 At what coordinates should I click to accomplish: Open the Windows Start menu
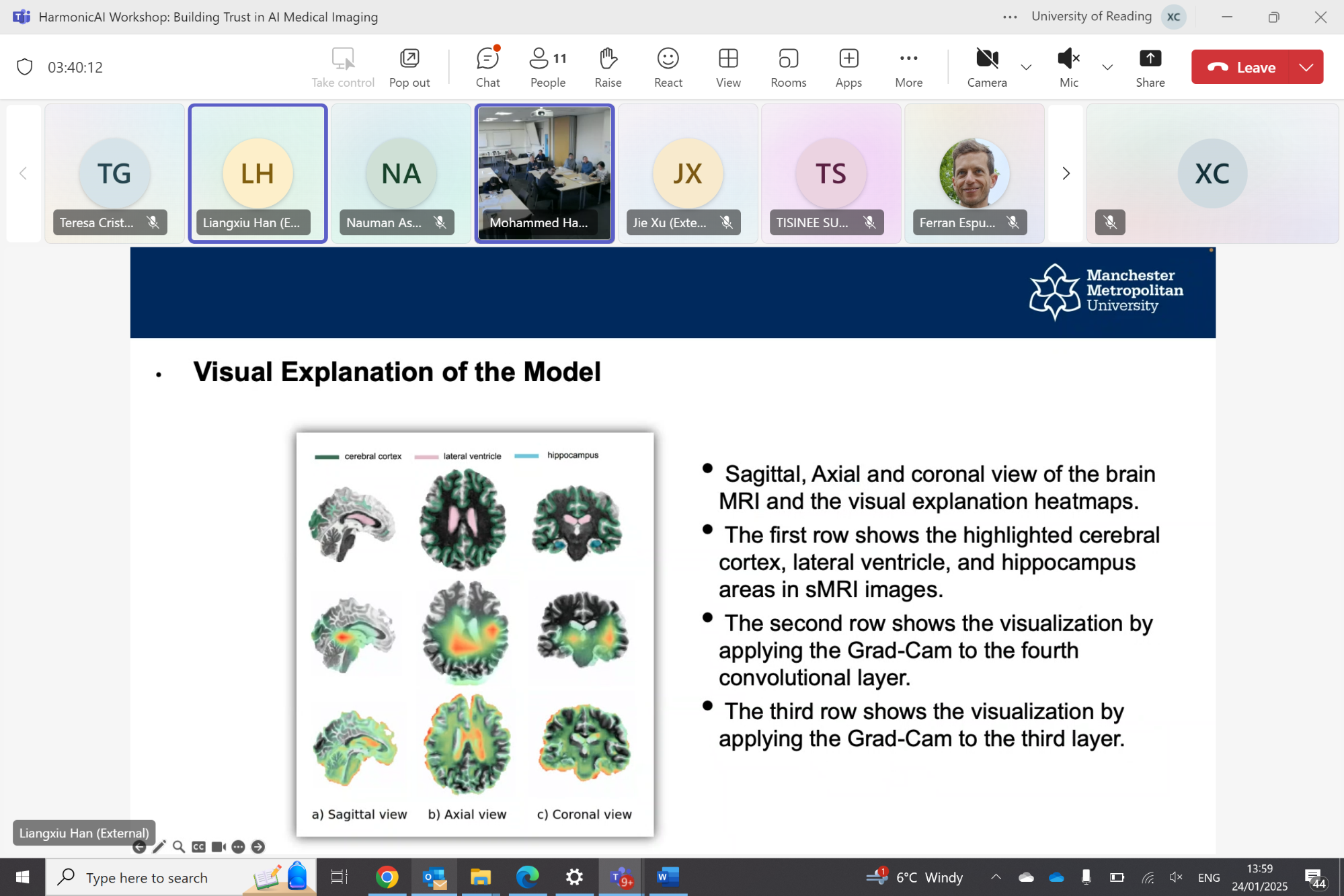click(22, 877)
